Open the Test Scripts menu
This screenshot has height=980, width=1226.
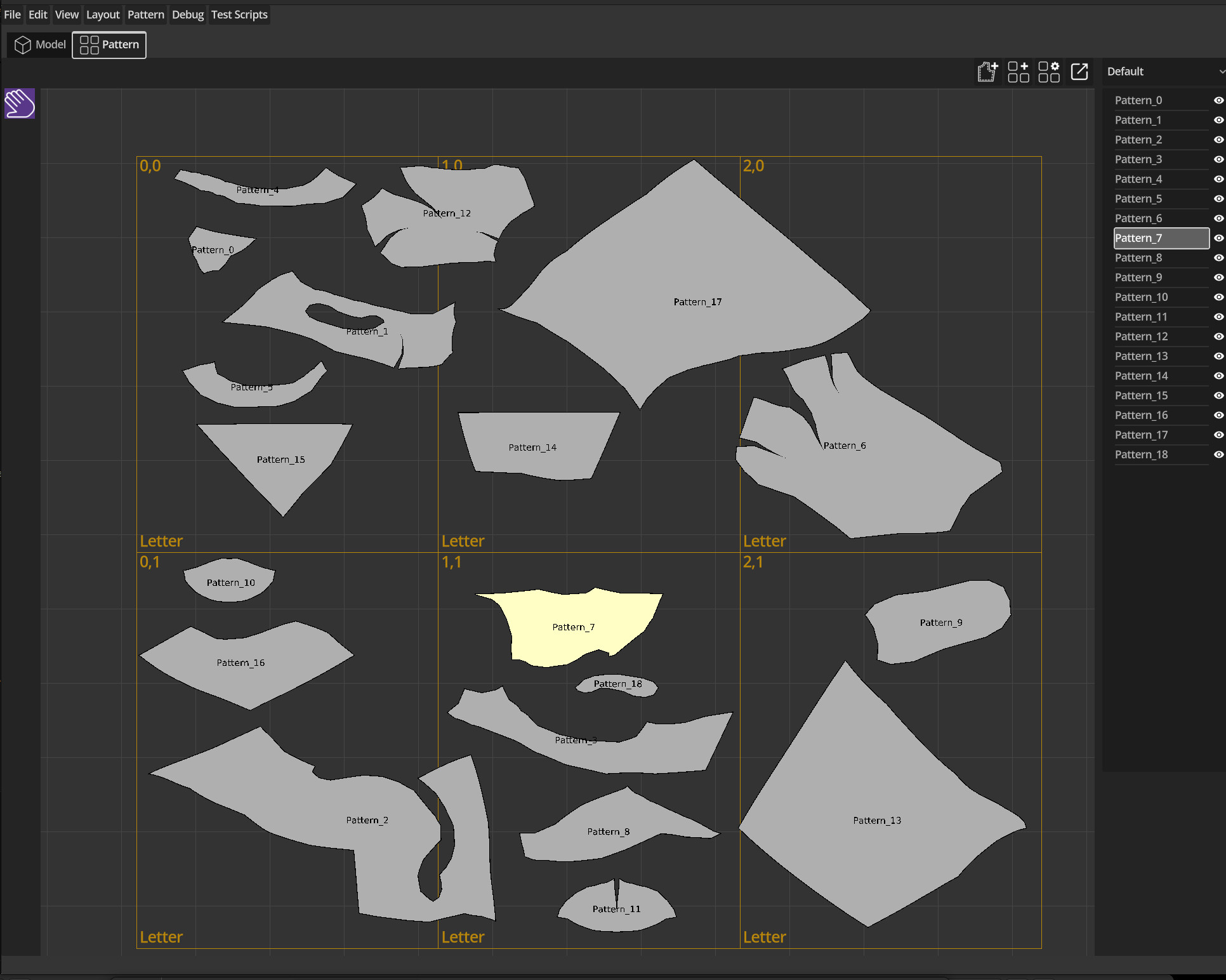tap(239, 15)
